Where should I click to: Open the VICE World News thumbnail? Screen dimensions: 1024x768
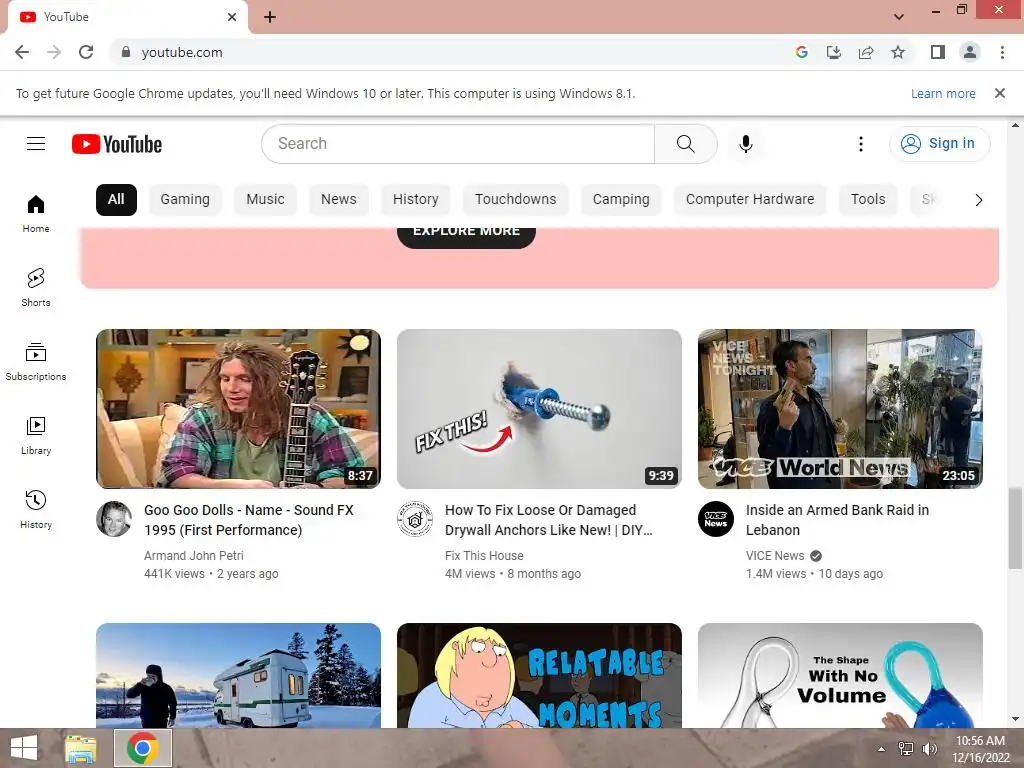pyautogui.click(x=840, y=409)
